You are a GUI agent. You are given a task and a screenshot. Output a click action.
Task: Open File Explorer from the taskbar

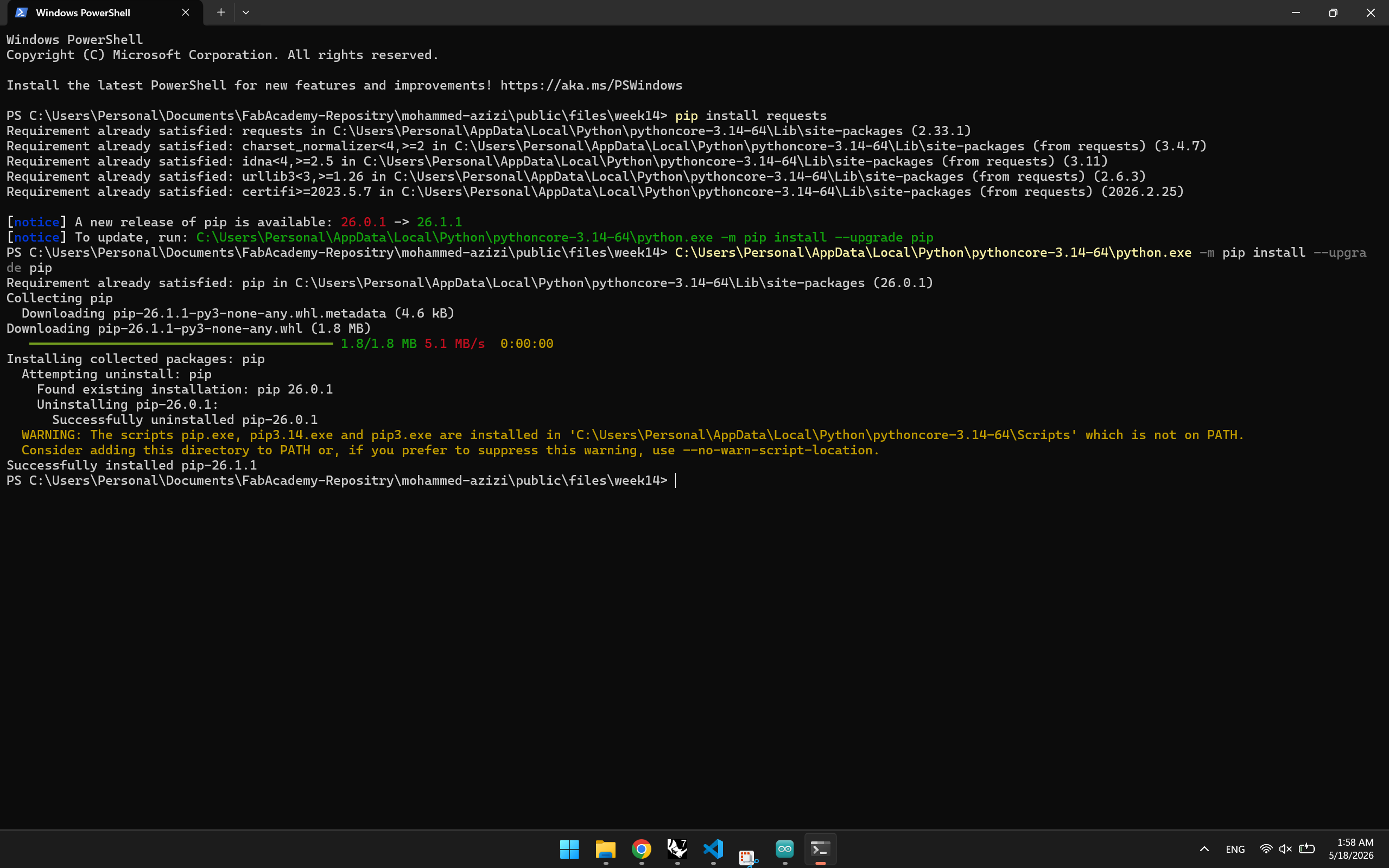606,848
